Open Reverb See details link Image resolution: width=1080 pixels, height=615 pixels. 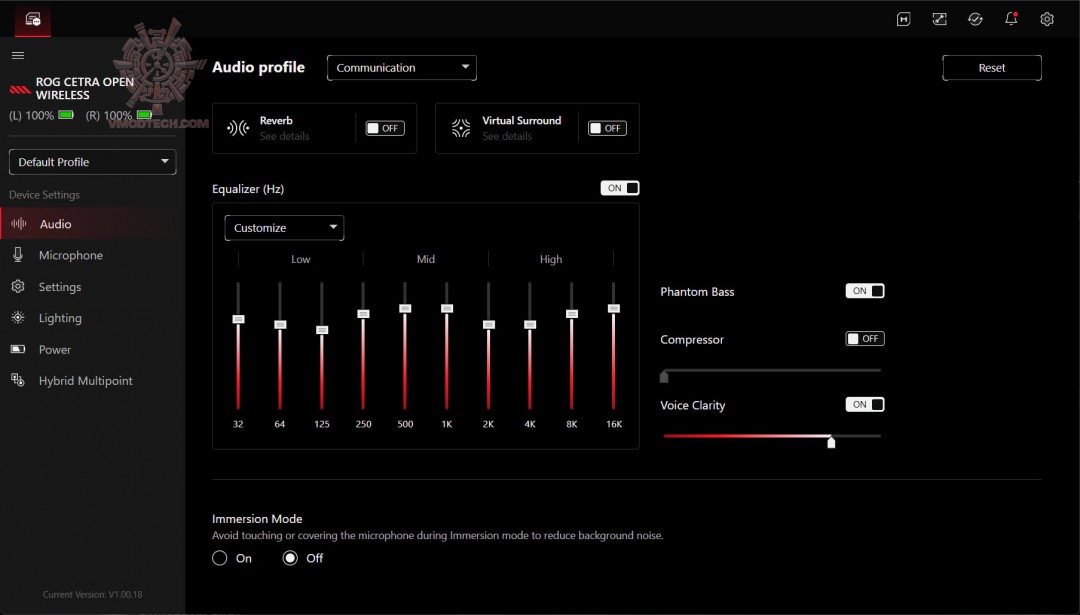coord(284,136)
